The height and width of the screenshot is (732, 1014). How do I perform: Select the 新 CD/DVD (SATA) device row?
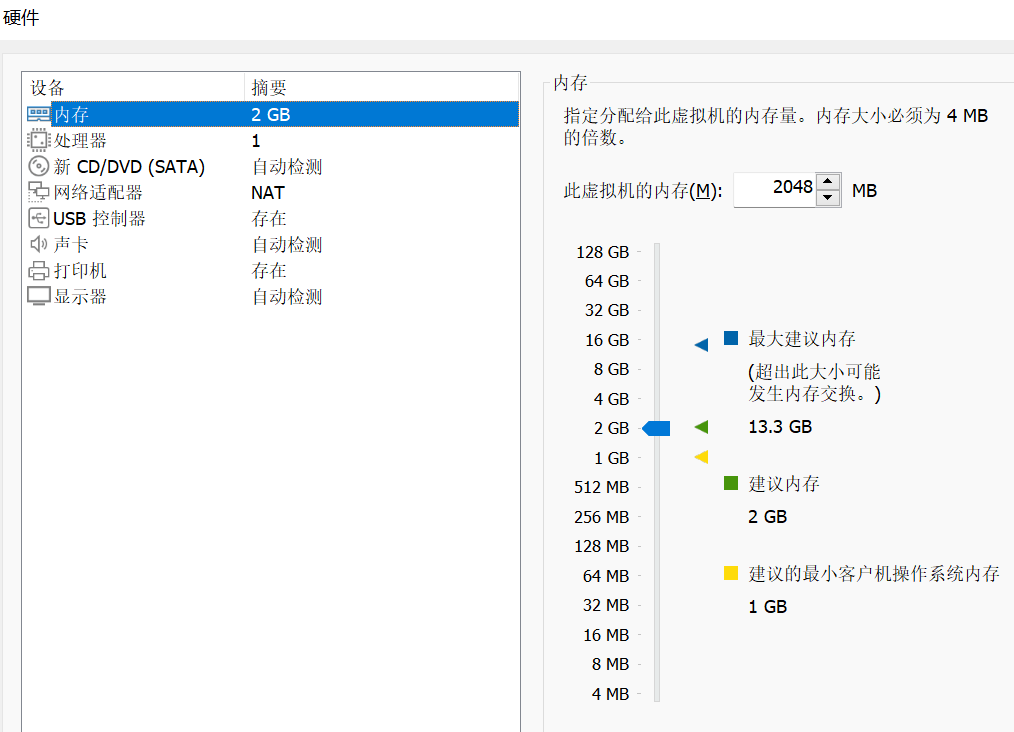pyautogui.click(x=271, y=166)
